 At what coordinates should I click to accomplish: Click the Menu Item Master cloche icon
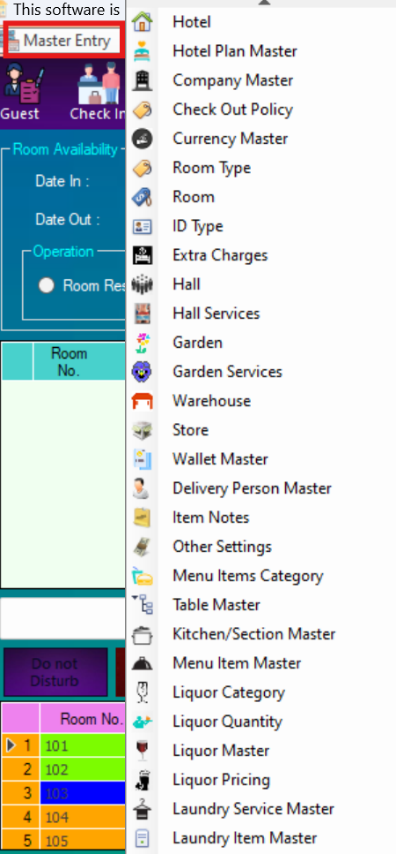(142, 663)
